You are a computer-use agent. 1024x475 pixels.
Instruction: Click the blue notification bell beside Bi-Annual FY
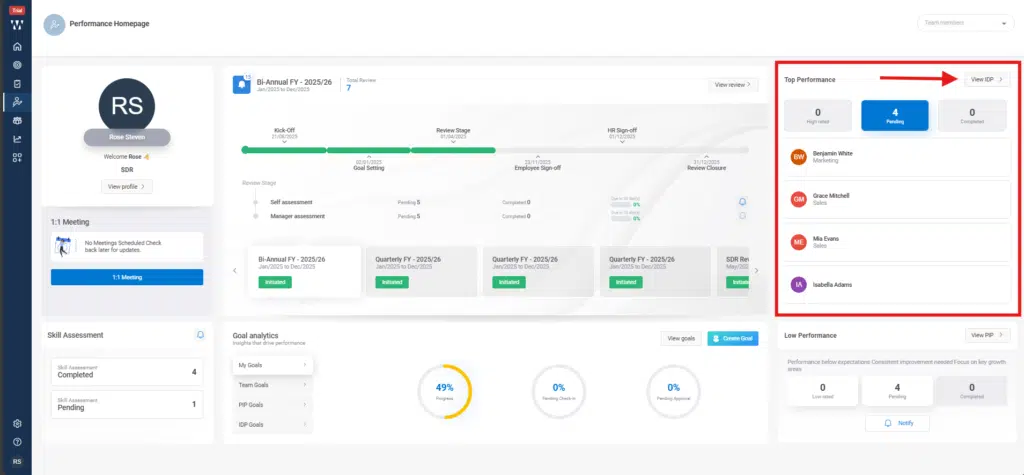tap(241, 85)
